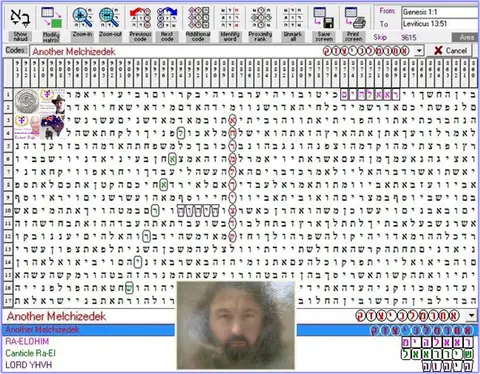Viewport: 480px width, 374px height.
Task: Click the Skip value 9615
Action: (x=409, y=37)
